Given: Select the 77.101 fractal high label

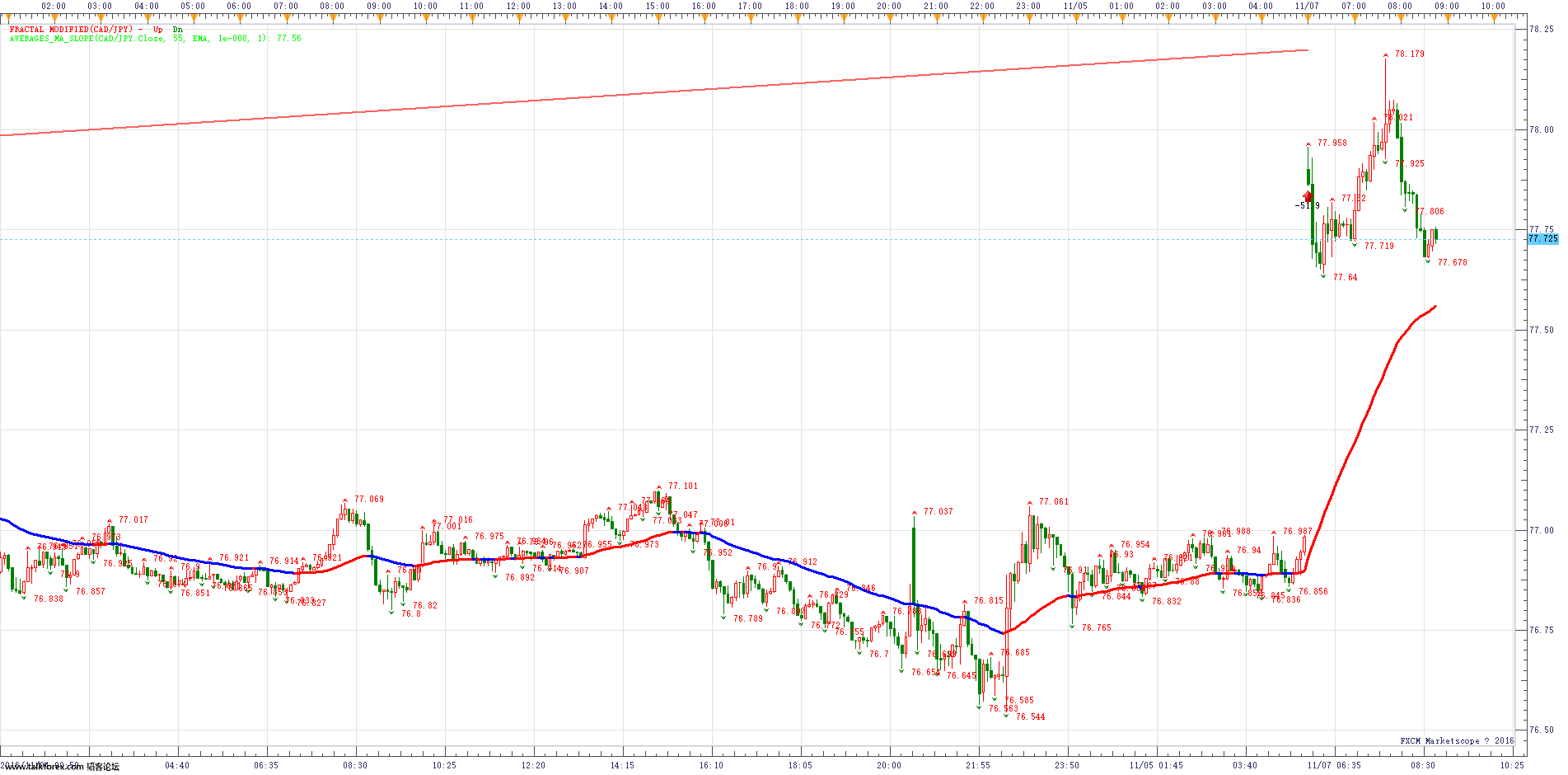Looking at the screenshot, I should coord(683,486).
